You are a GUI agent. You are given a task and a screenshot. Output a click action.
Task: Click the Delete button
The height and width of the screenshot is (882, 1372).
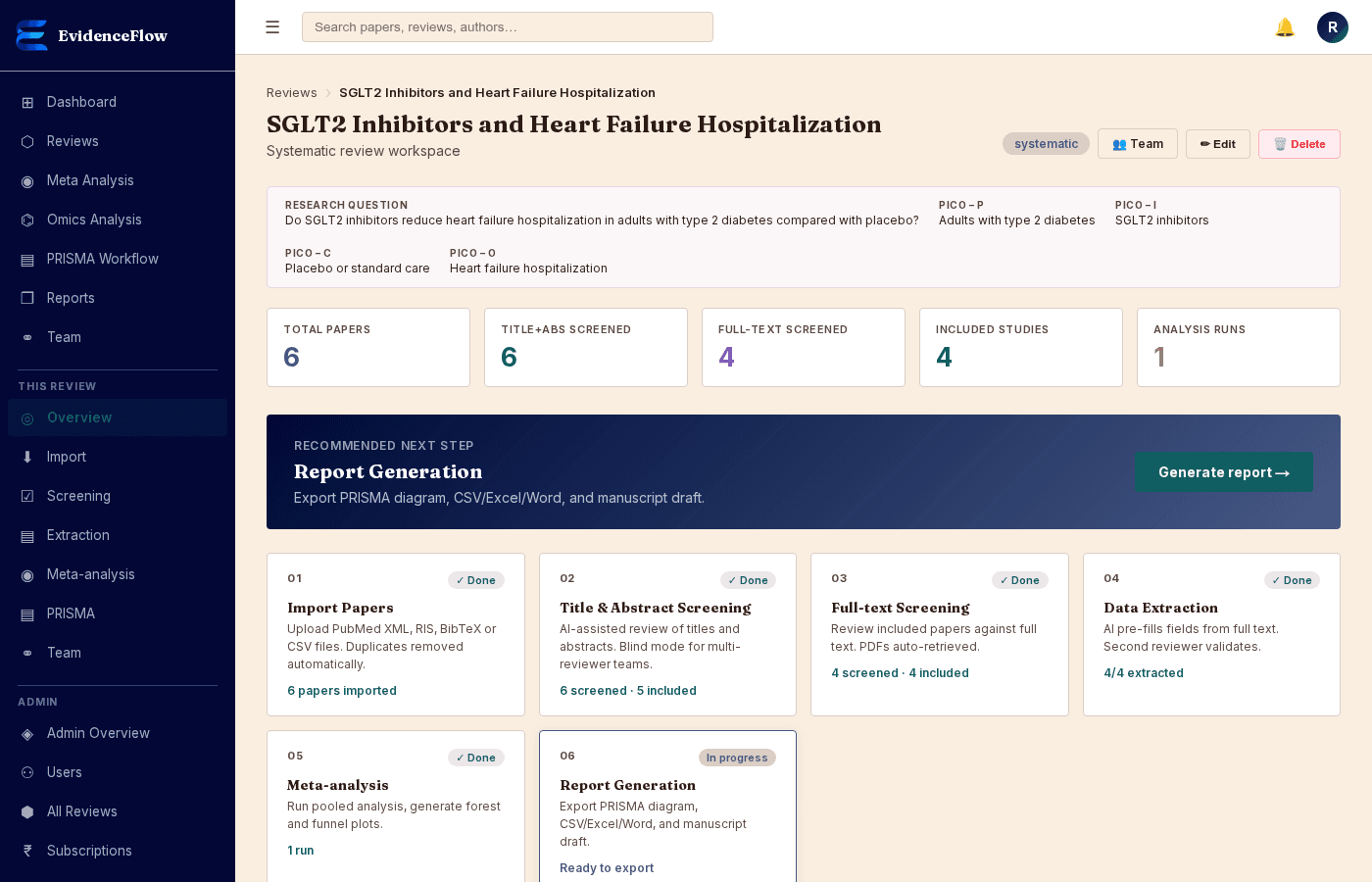click(1299, 144)
